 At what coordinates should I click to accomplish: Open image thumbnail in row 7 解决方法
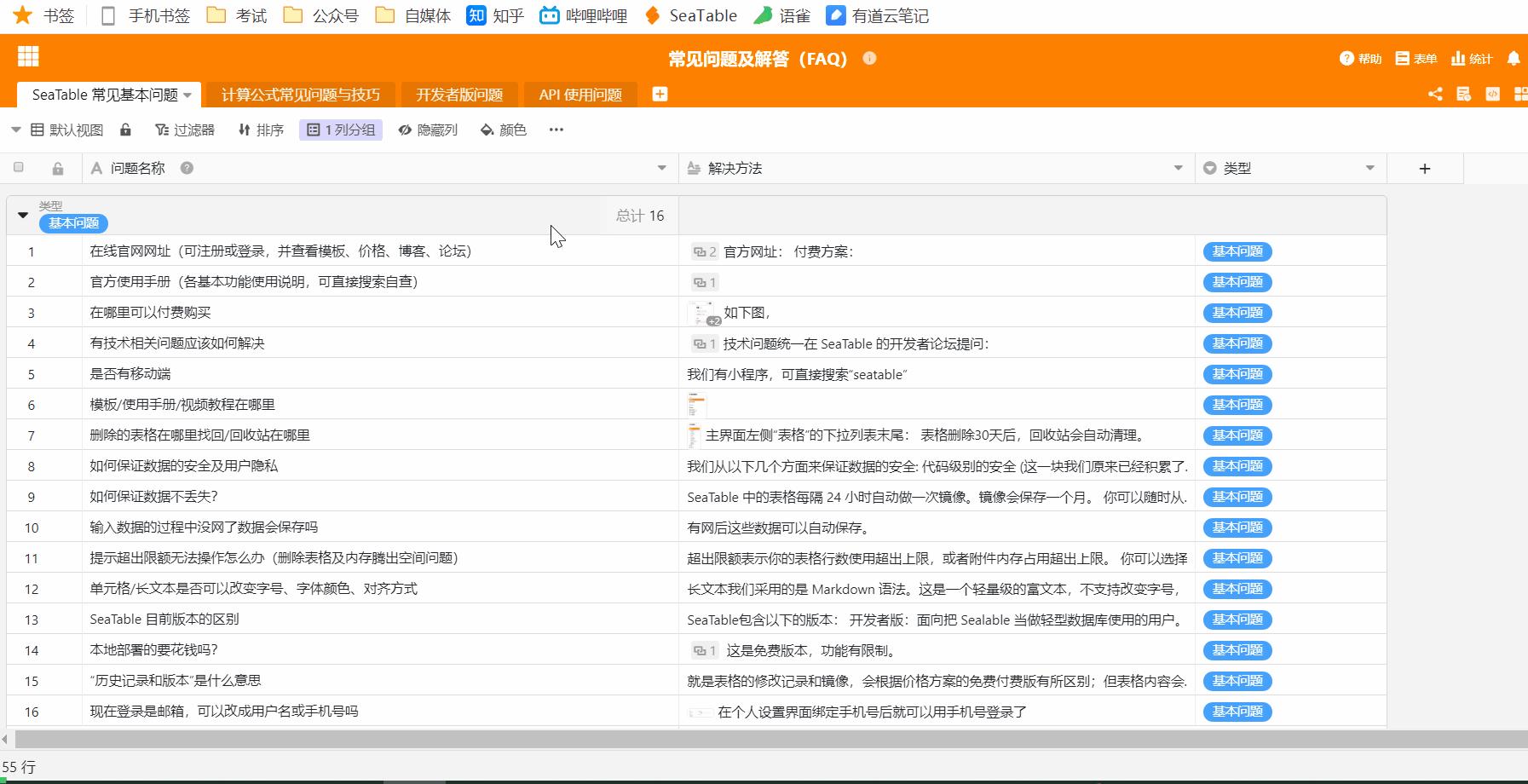[x=694, y=435]
